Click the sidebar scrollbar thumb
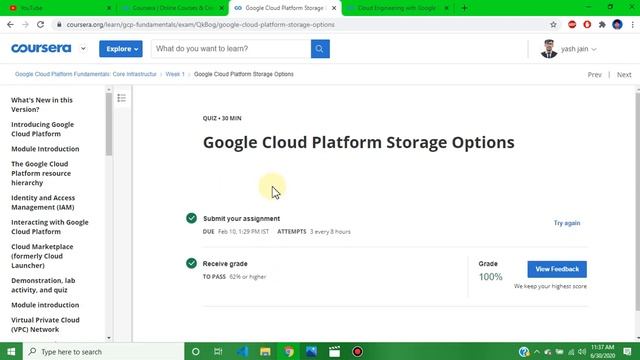The image size is (640, 360). point(109,124)
